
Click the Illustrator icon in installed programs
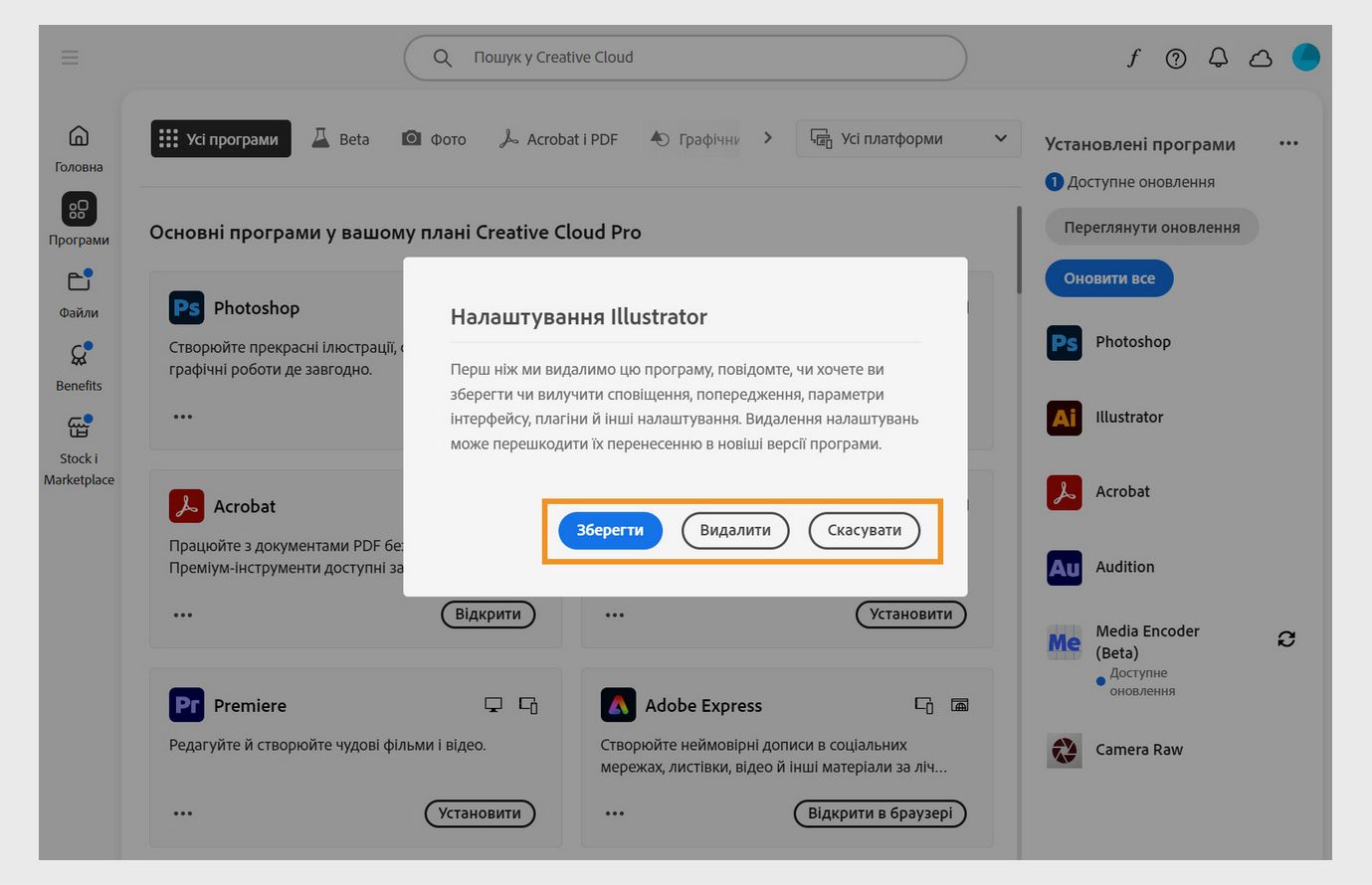[x=1065, y=418]
